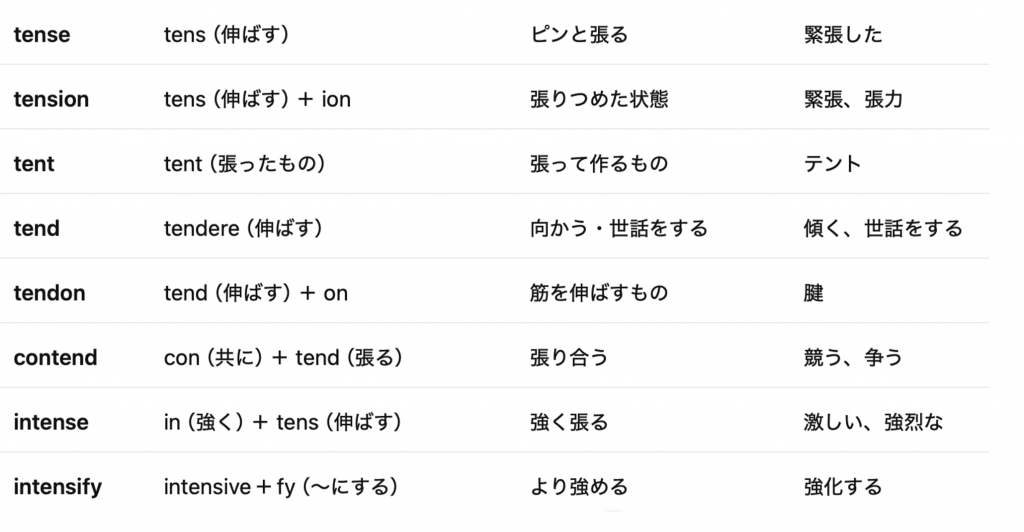The height and width of the screenshot is (532, 1024).
Task: Select the '張って作るもの' cell
Action: [x=599, y=164]
